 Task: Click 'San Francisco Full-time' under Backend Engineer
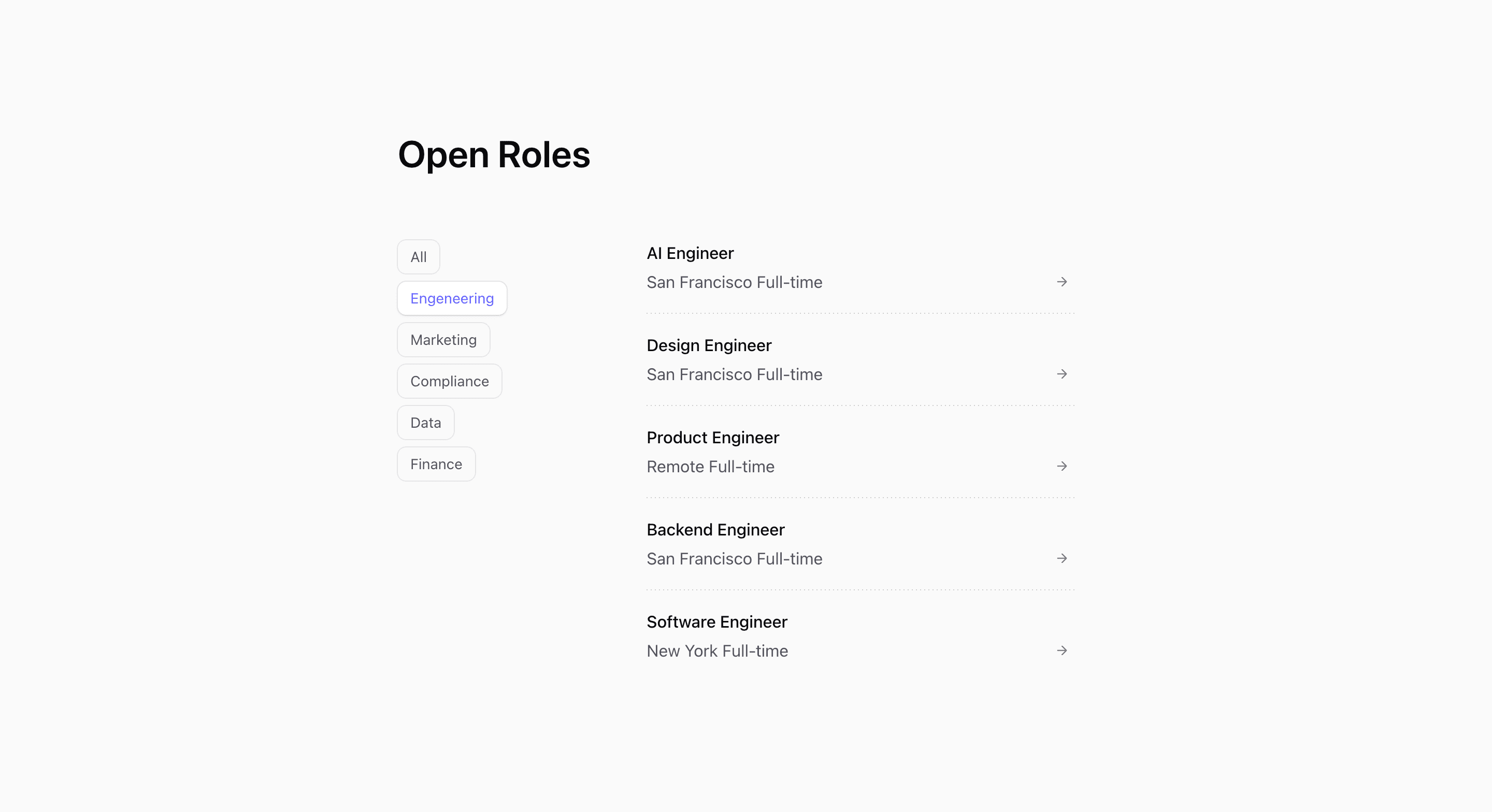click(734, 559)
